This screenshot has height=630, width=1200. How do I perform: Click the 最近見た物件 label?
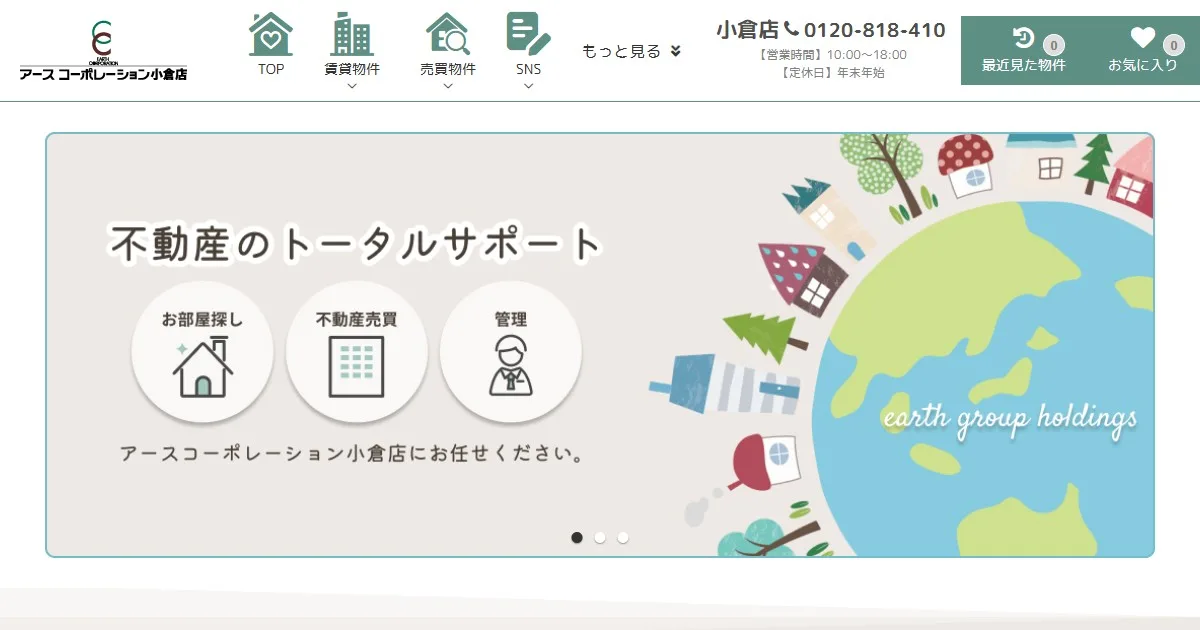[1023, 65]
